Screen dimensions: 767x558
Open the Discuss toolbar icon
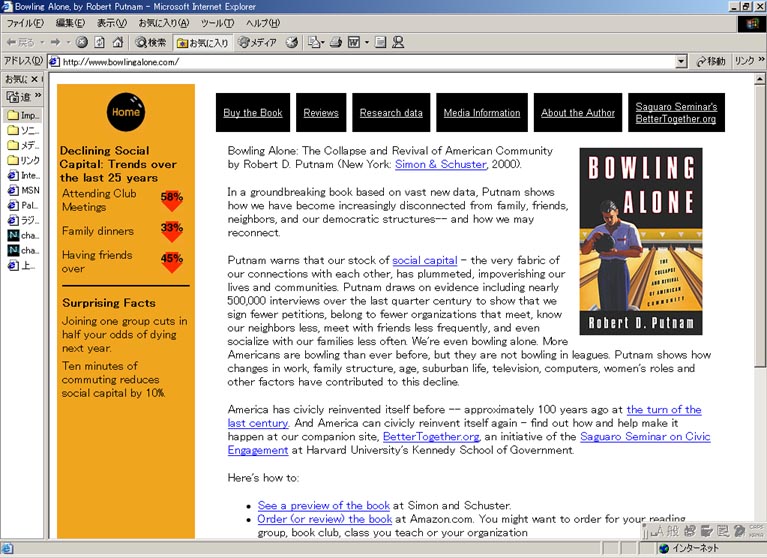point(381,43)
